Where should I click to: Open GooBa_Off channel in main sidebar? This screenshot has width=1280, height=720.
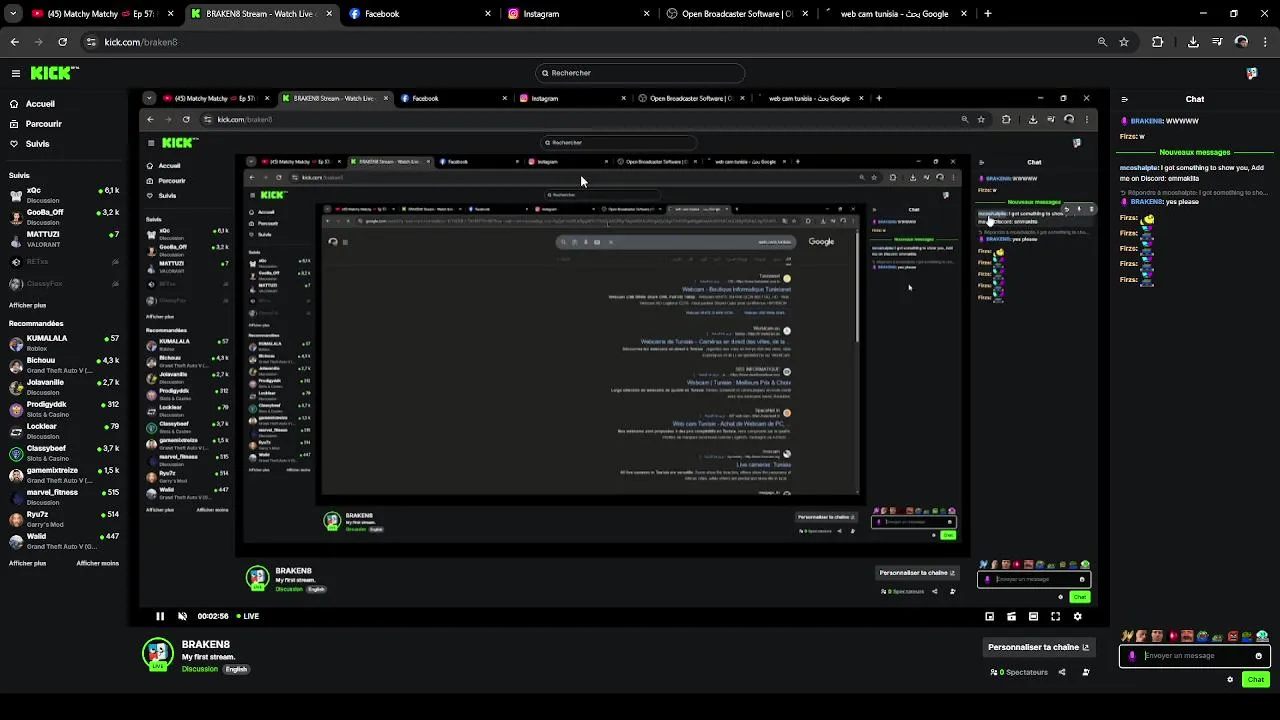click(x=64, y=216)
